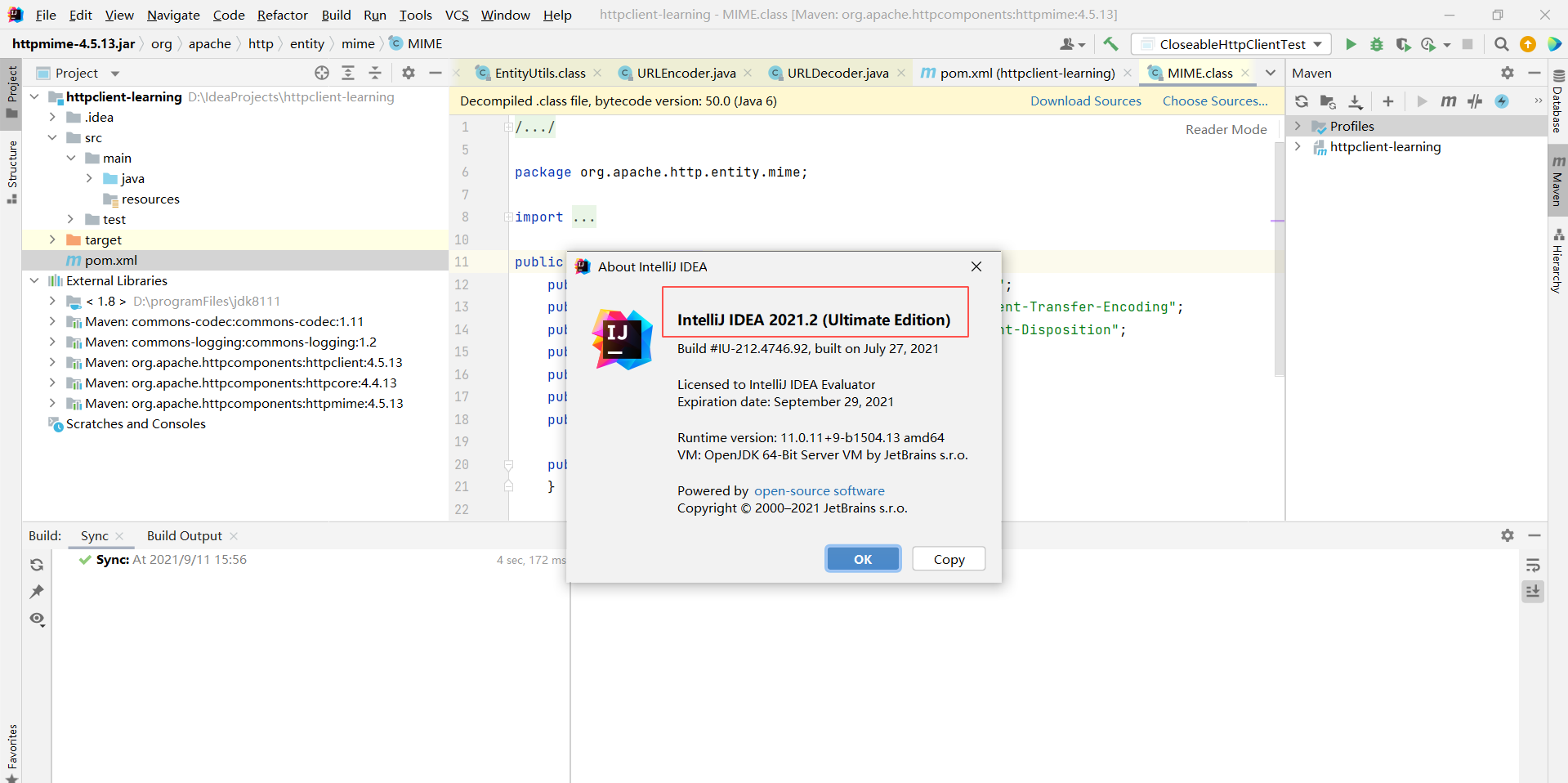Collapse External Libraries node

pos(34,280)
